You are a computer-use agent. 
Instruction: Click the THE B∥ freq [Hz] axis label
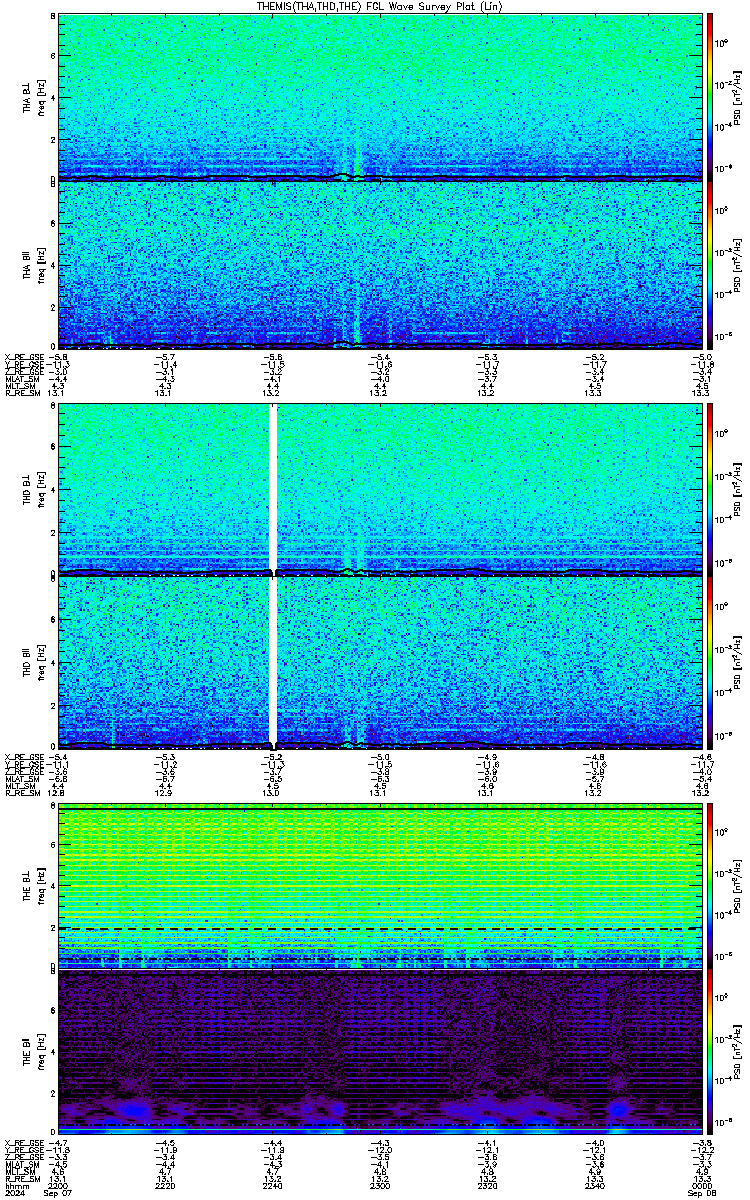pos(41,1053)
